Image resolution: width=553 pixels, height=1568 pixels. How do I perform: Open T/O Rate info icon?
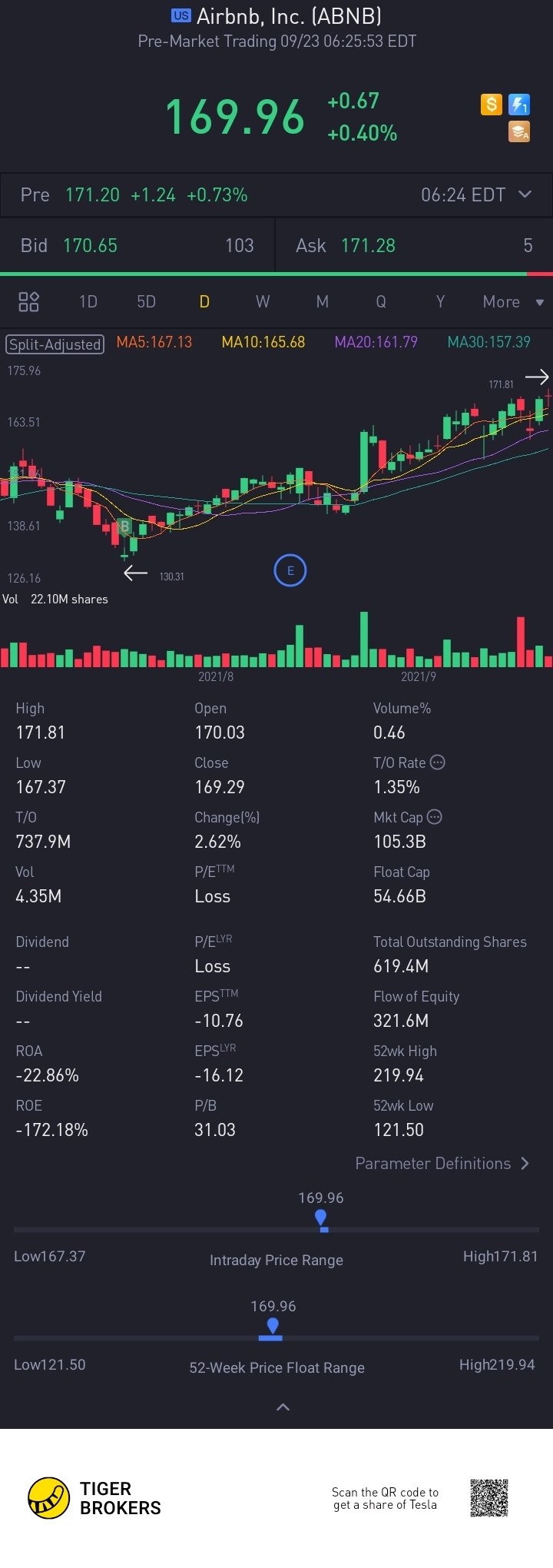pos(438,762)
